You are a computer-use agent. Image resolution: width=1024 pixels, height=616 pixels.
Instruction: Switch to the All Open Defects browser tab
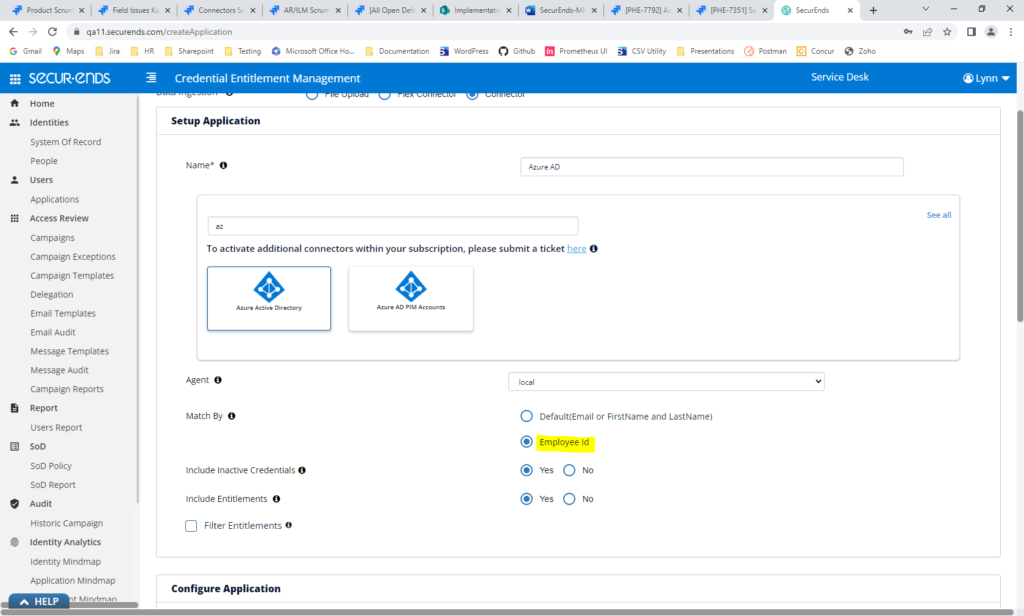point(392,10)
